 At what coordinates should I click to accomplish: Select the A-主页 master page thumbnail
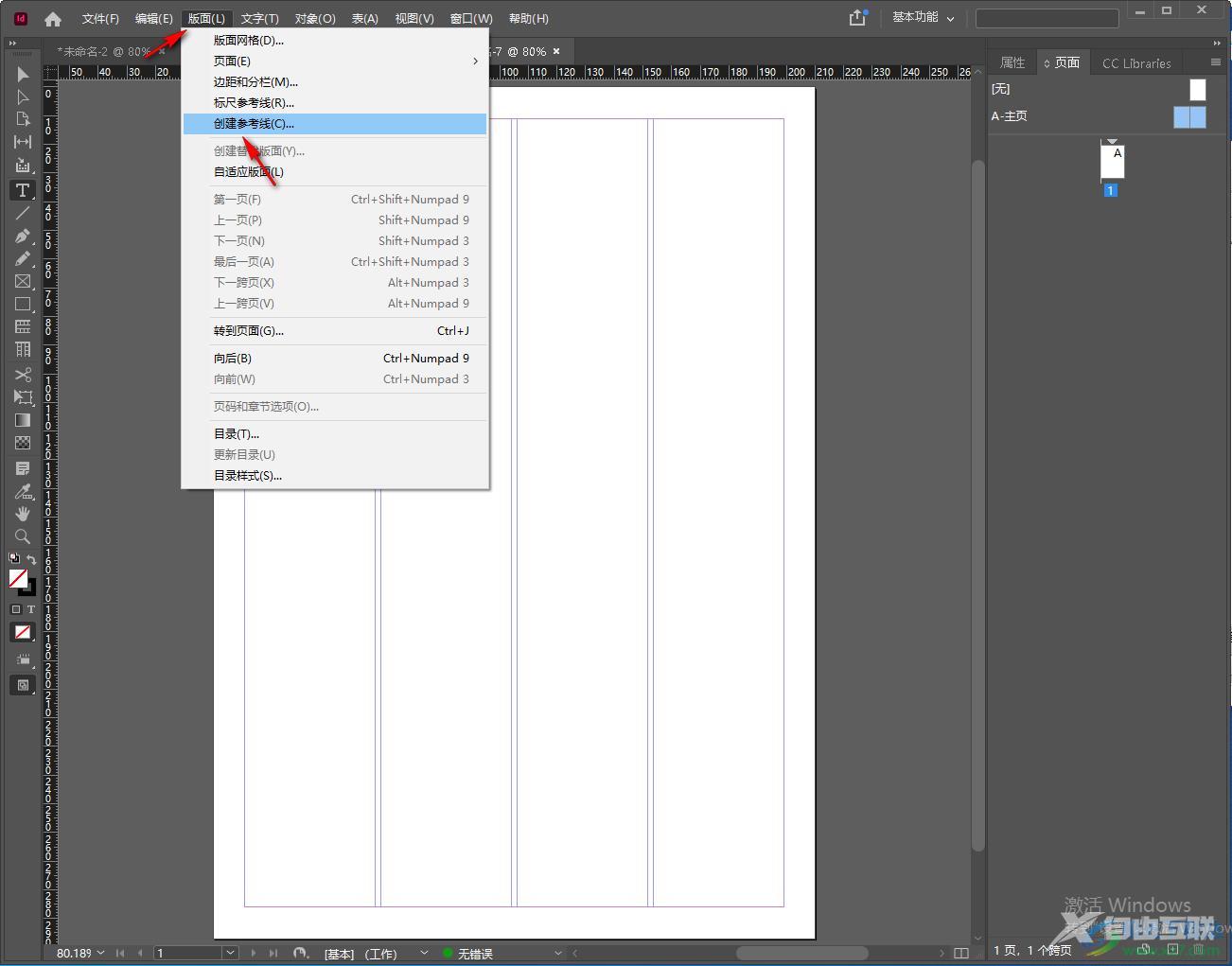coord(1189,116)
